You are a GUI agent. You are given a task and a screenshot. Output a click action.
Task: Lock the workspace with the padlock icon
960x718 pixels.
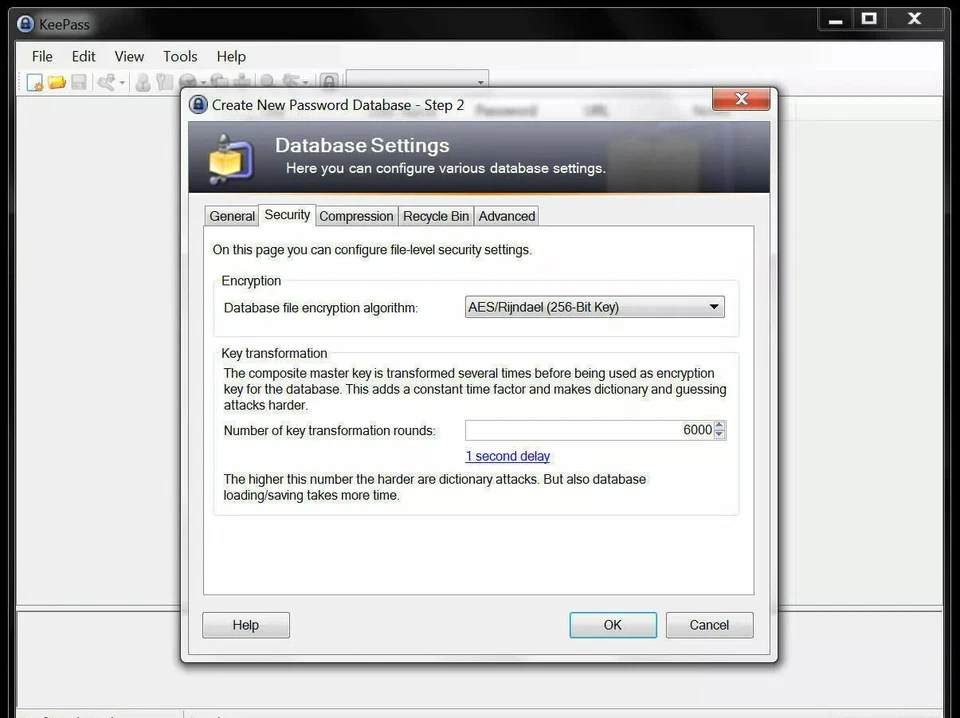(330, 81)
